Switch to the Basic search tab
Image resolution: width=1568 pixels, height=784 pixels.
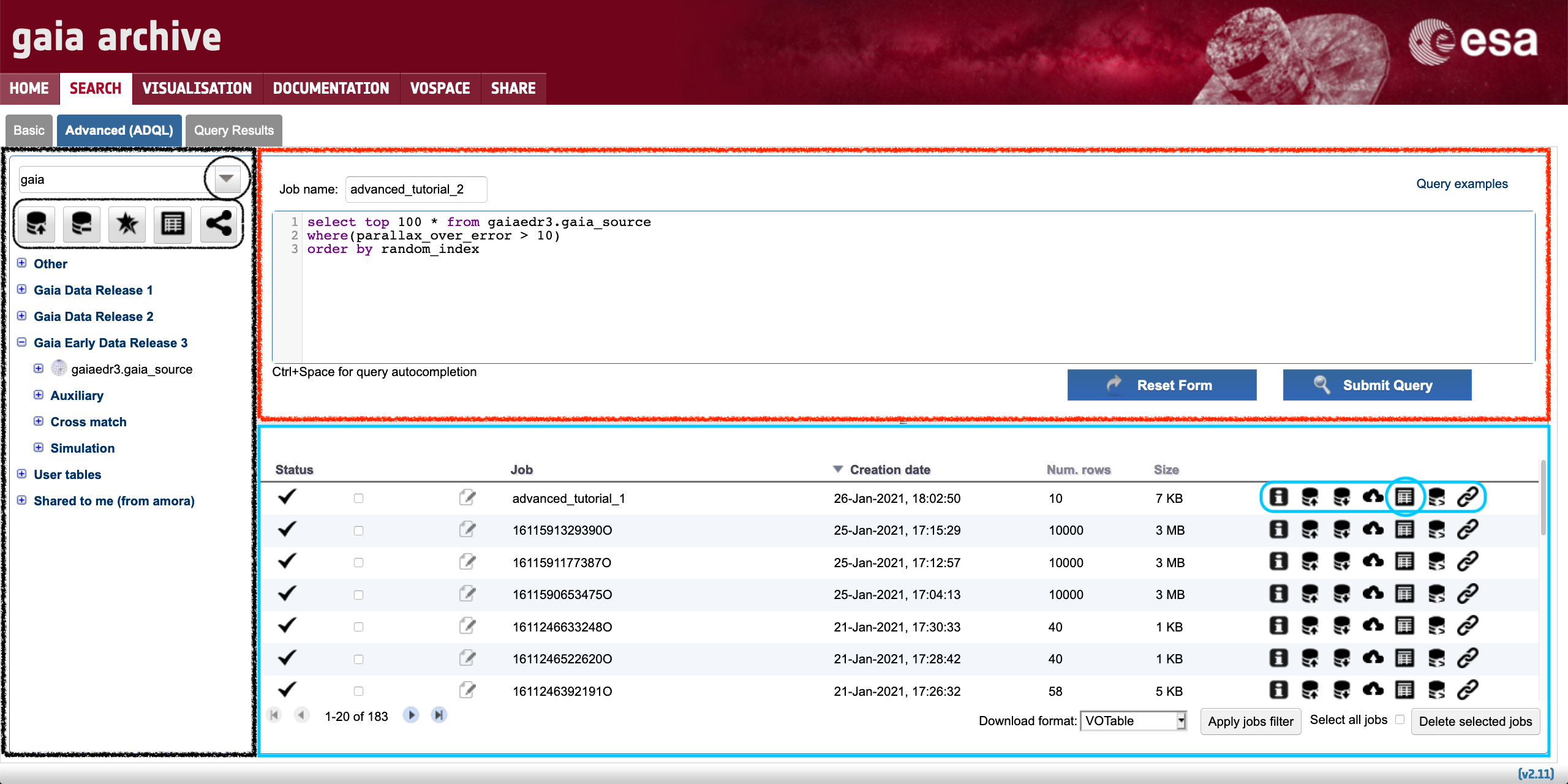pyautogui.click(x=29, y=130)
